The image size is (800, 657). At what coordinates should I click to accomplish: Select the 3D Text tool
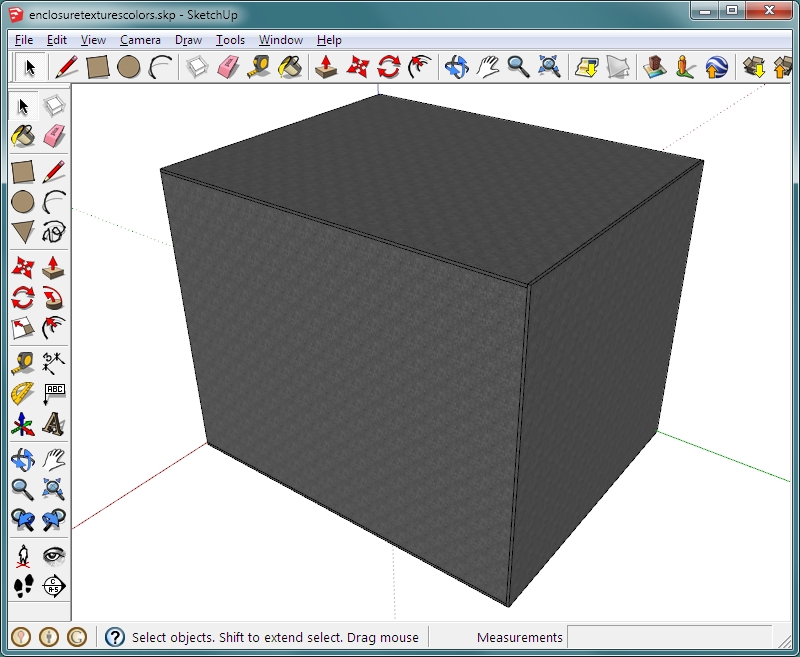pos(54,424)
